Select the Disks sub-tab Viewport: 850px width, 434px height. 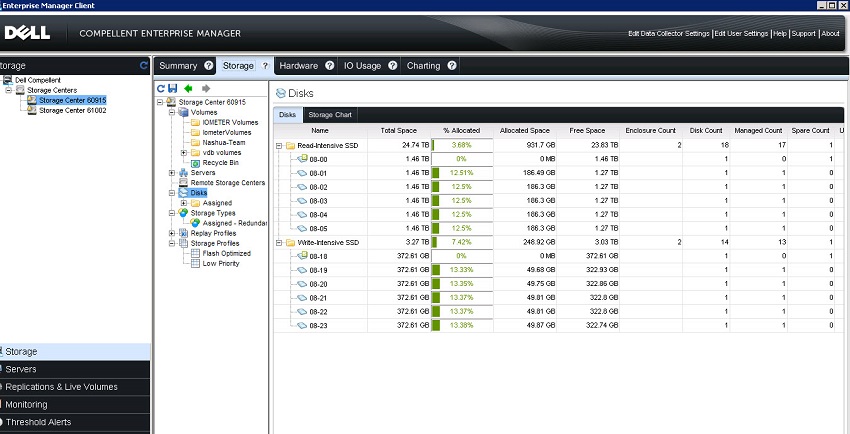(288, 115)
